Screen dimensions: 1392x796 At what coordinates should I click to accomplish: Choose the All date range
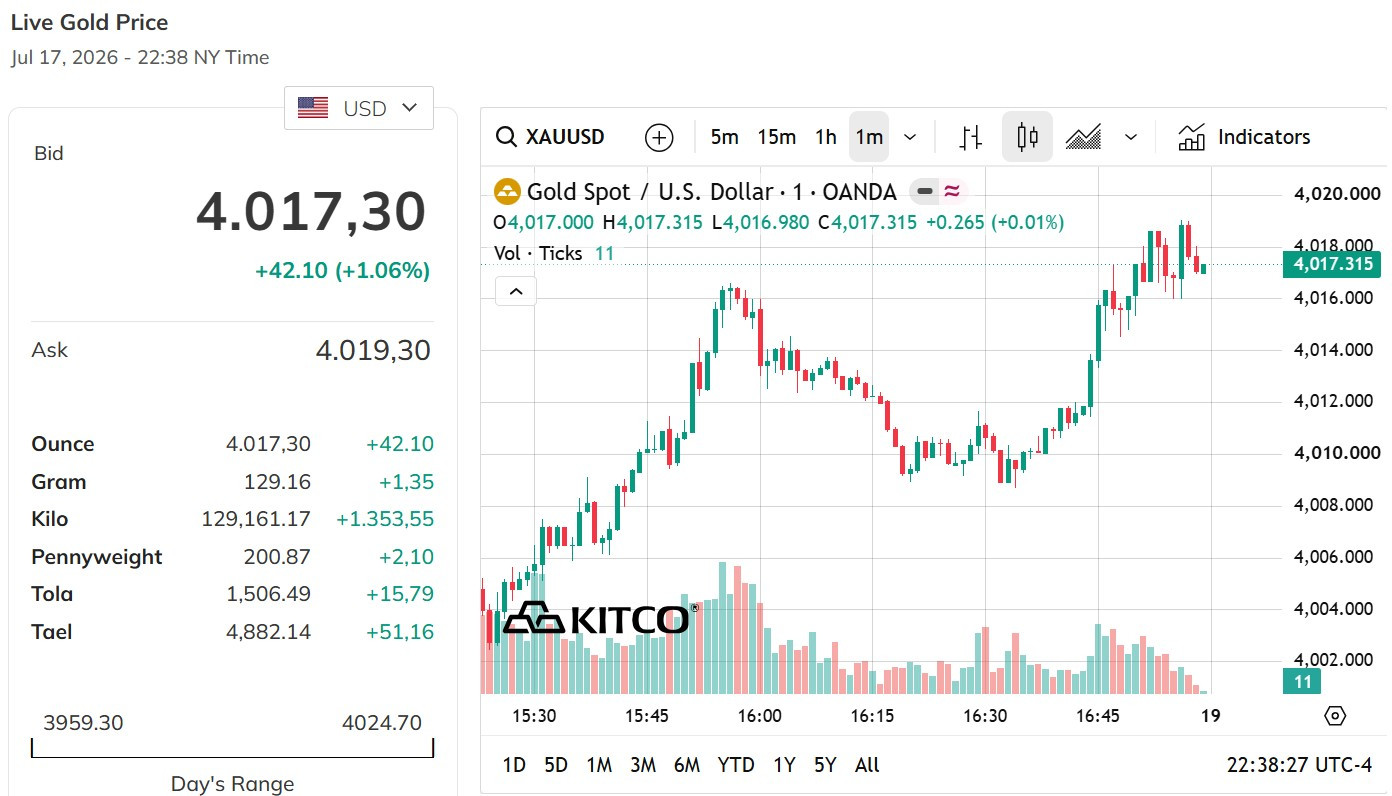(x=867, y=765)
